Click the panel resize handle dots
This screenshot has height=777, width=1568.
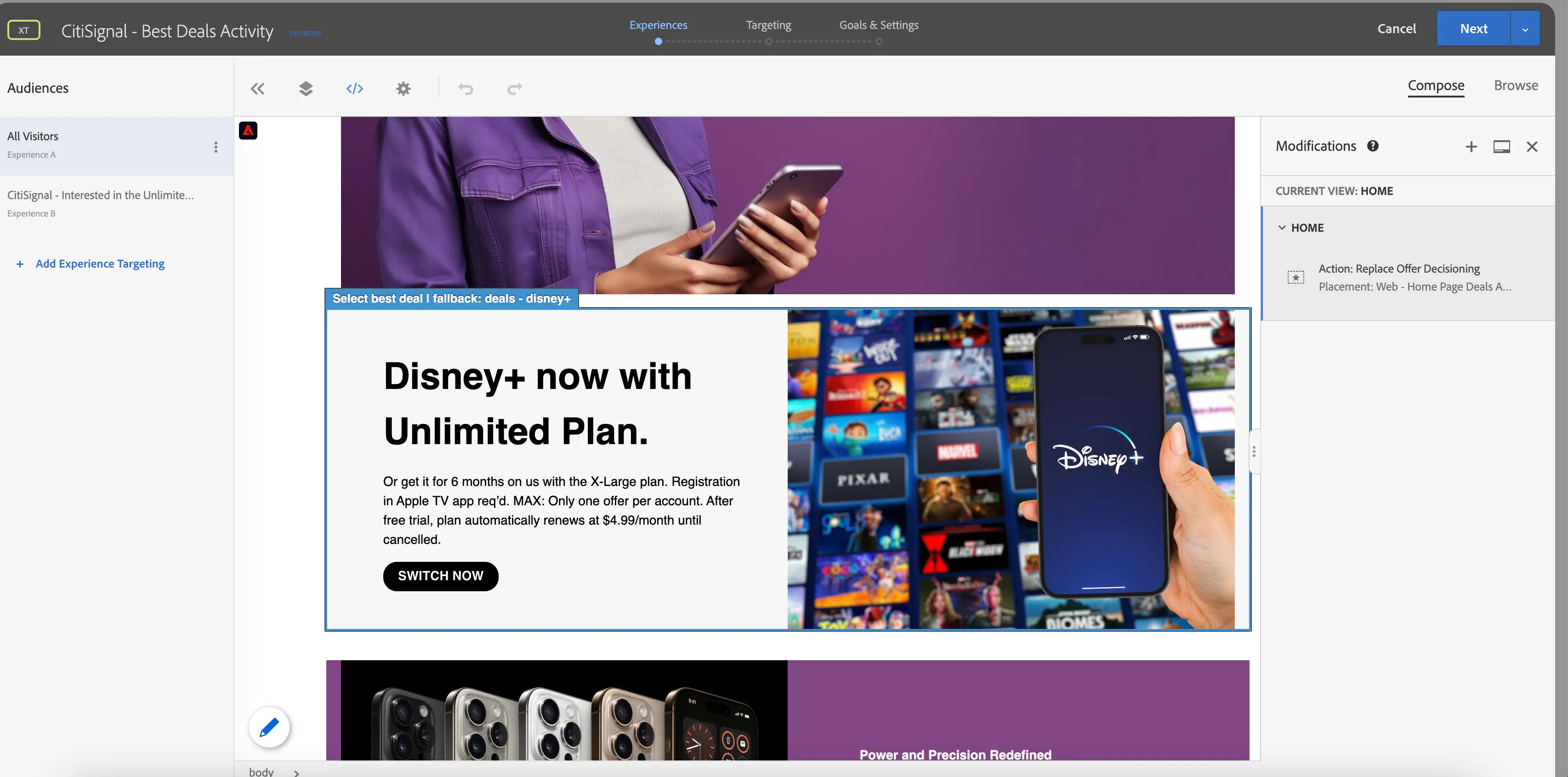pyautogui.click(x=1254, y=451)
